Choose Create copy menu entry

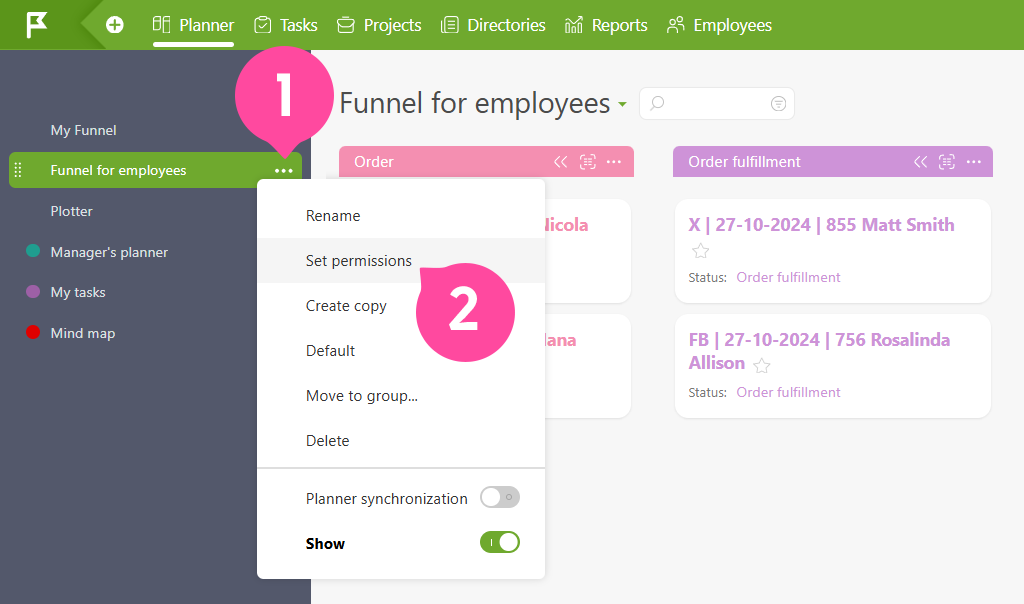(401, 306)
